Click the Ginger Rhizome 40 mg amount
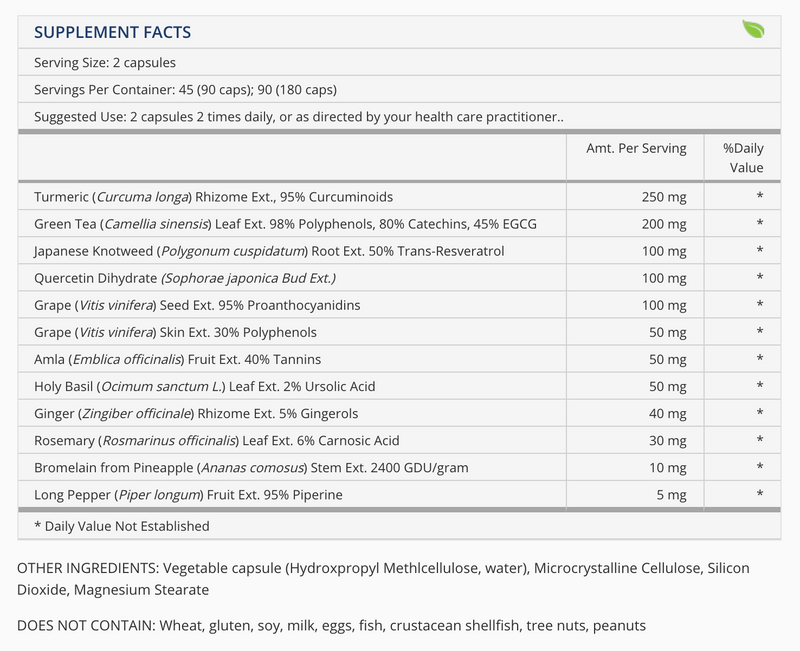Image resolution: width=800 pixels, height=651 pixels. pyautogui.click(x=668, y=413)
